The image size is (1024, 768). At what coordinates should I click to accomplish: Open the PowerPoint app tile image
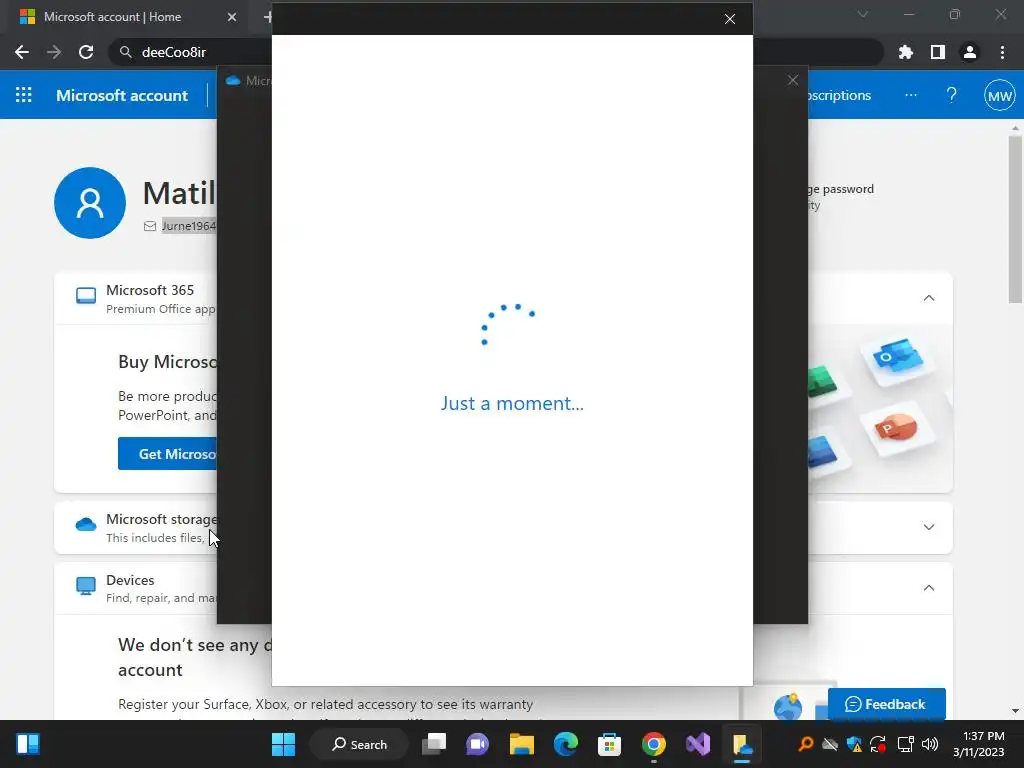(898, 429)
